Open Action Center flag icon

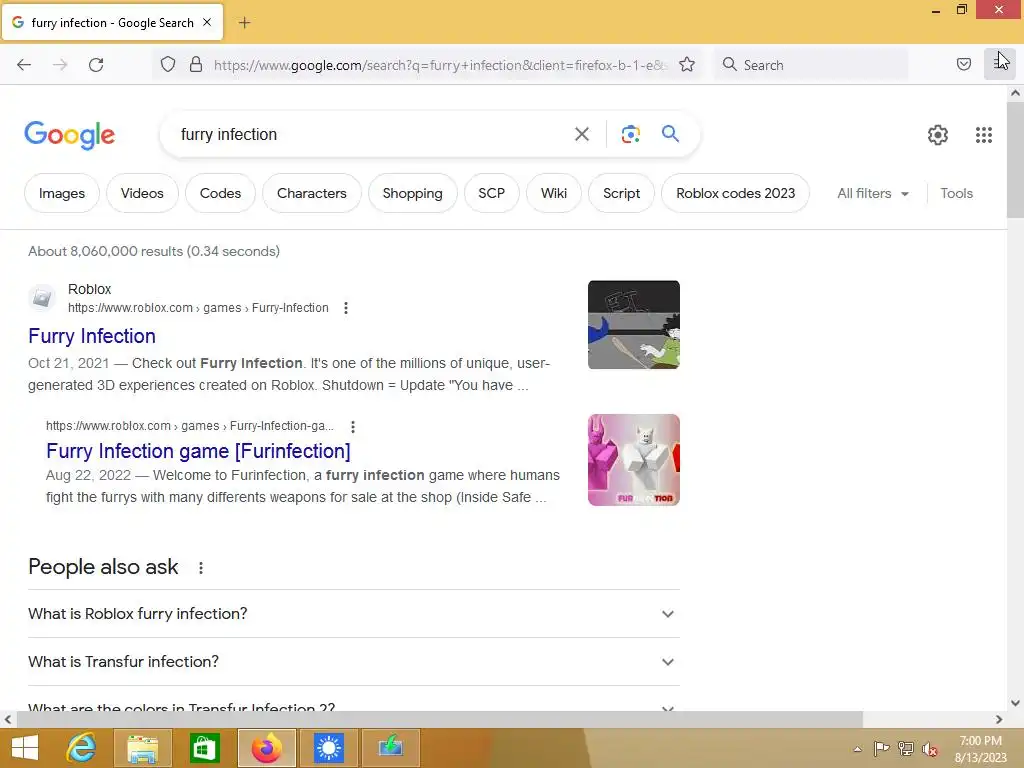click(x=881, y=748)
